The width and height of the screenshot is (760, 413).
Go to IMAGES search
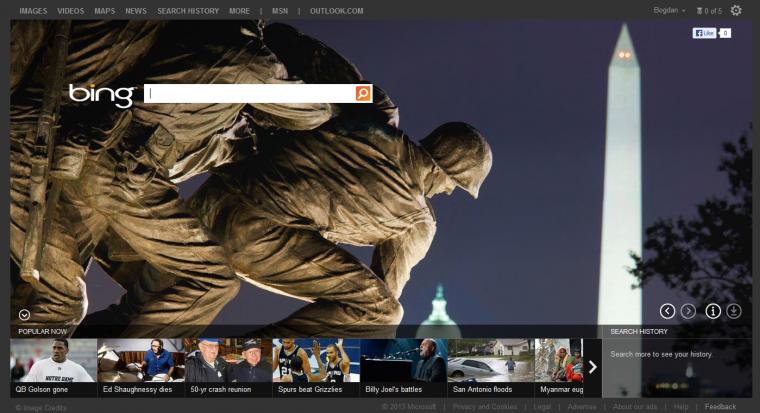pos(33,11)
